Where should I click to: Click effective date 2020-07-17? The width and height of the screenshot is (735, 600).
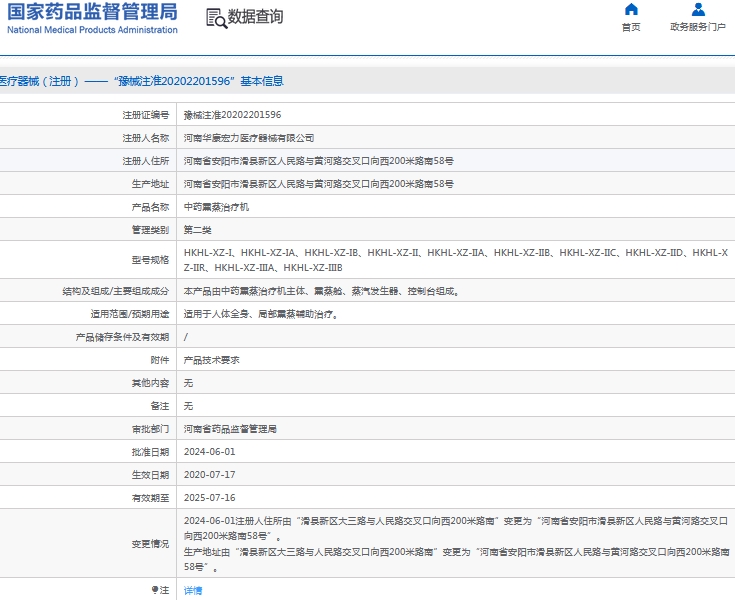(x=210, y=475)
